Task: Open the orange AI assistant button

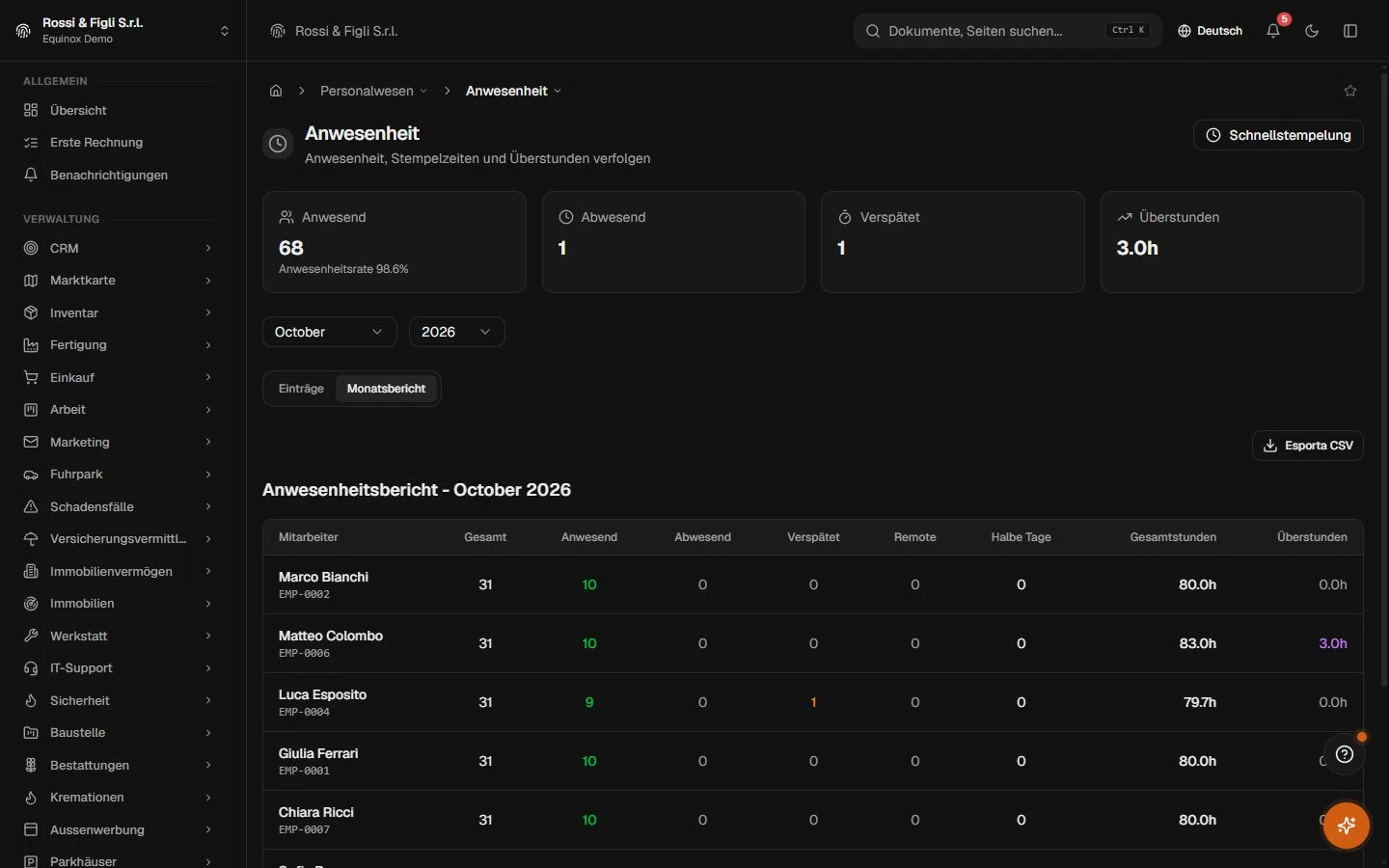Action: [x=1347, y=826]
